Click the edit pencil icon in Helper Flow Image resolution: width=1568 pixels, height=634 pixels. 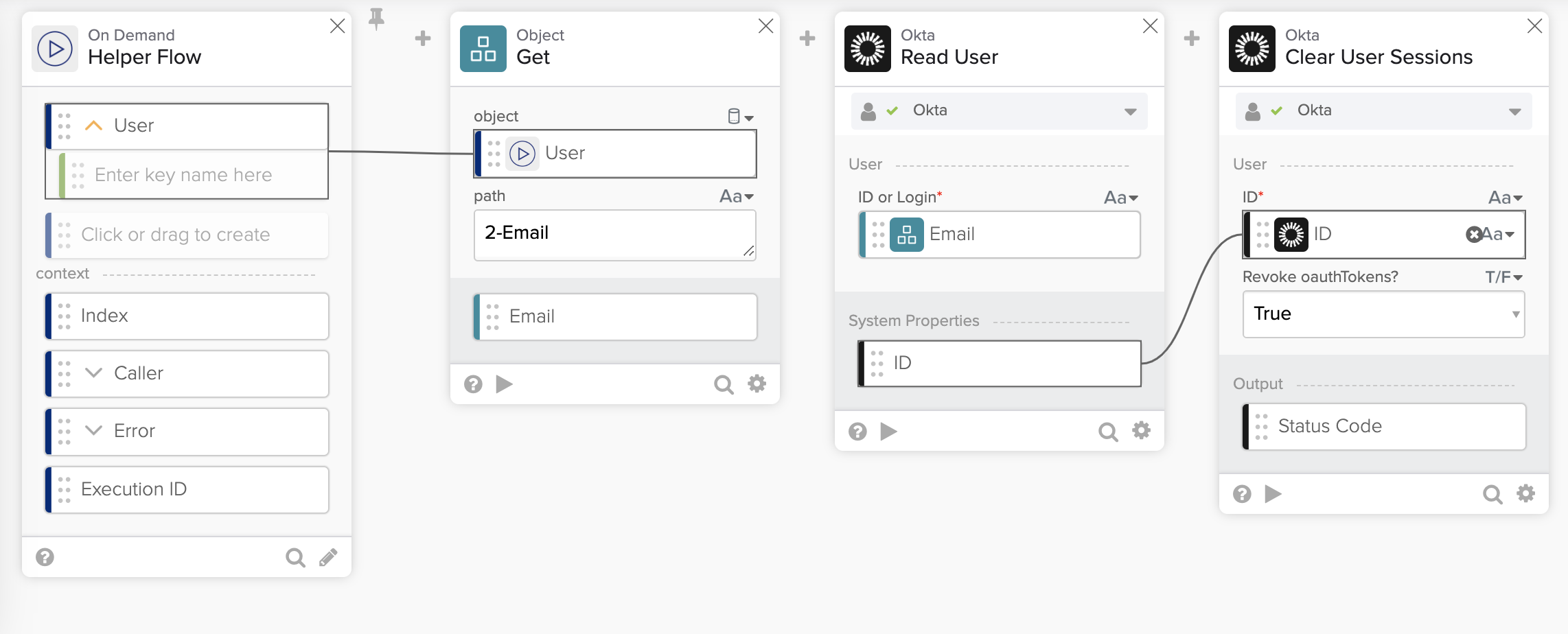[328, 557]
